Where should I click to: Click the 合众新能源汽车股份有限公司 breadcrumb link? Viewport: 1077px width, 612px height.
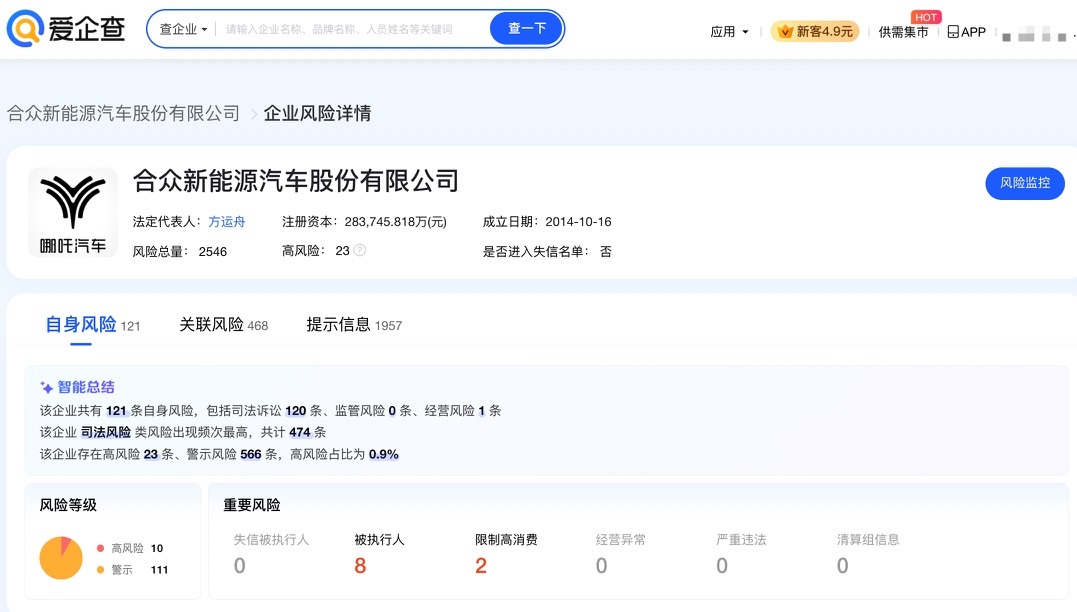click(124, 113)
